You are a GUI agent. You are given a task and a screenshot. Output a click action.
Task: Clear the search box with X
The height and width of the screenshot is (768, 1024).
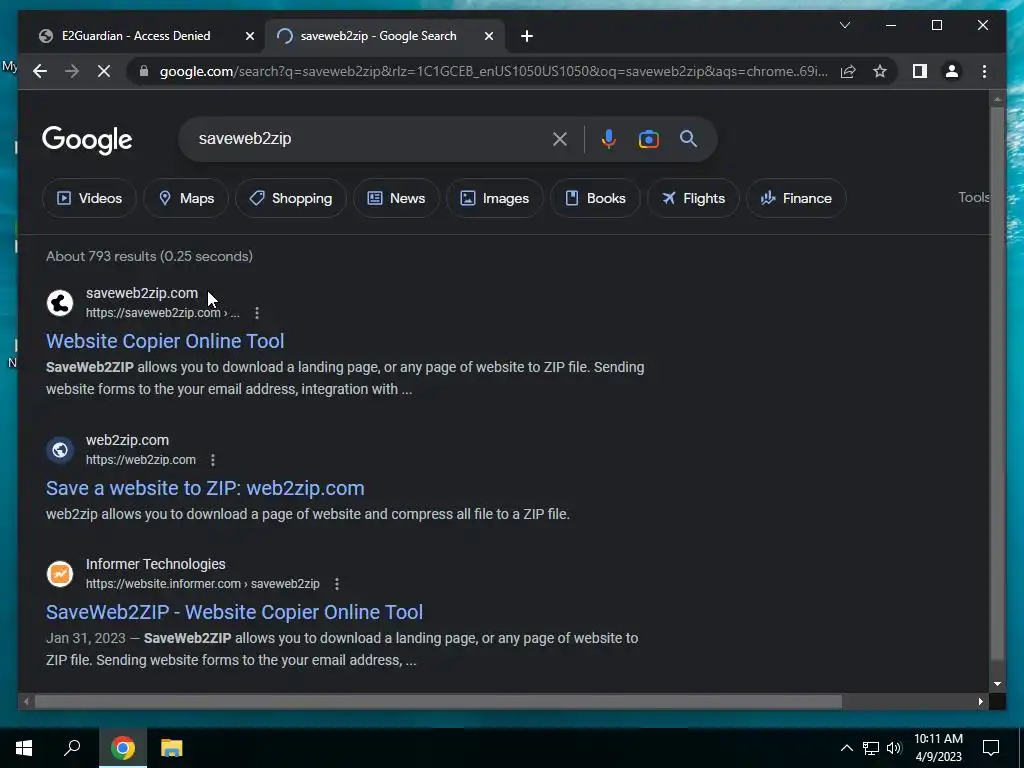click(x=560, y=139)
